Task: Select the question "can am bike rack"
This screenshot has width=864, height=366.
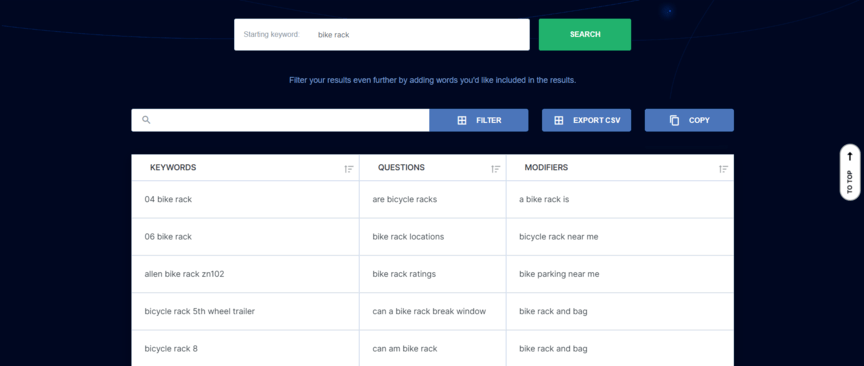Action: tap(405, 349)
